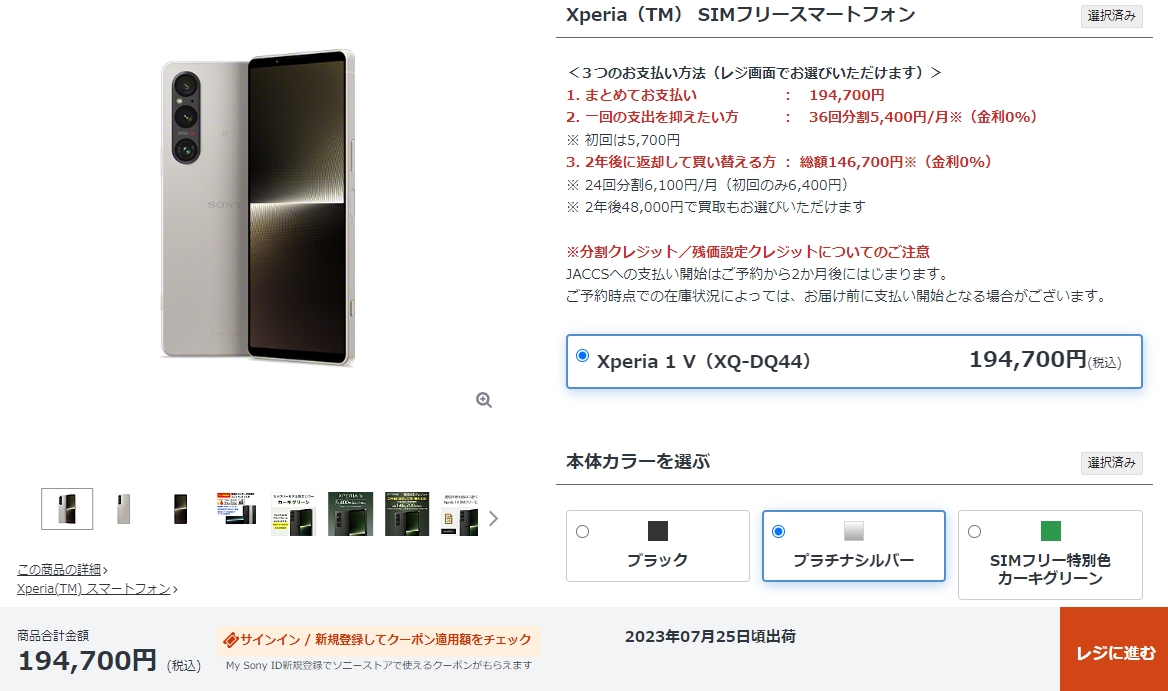This screenshot has width=1168, height=691.
Task: Select Xperia 1 V (XQ-DQ44) model radio
Action: click(583, 356)
